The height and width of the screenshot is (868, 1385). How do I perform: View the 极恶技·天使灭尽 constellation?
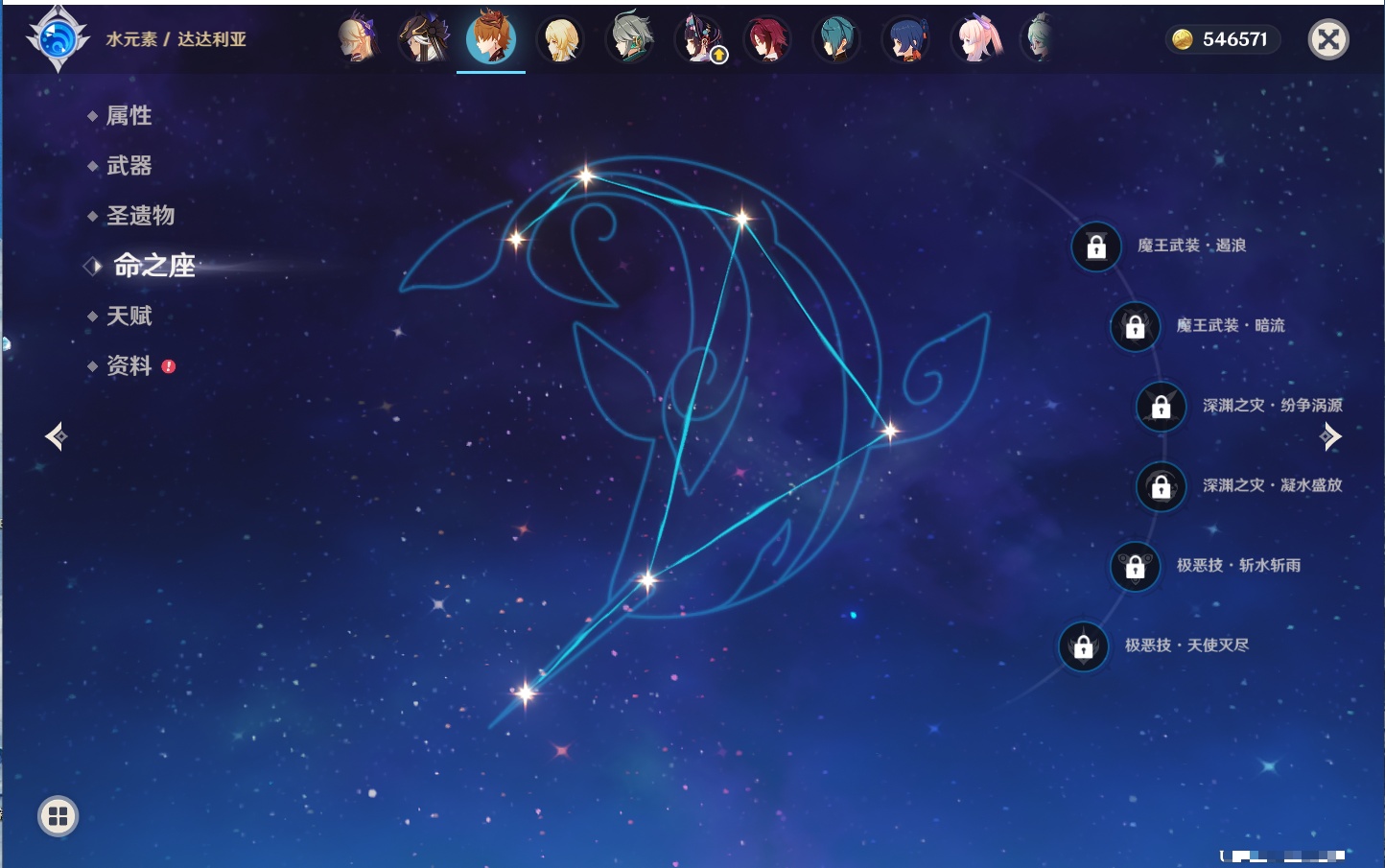[x=1186, y=645]
